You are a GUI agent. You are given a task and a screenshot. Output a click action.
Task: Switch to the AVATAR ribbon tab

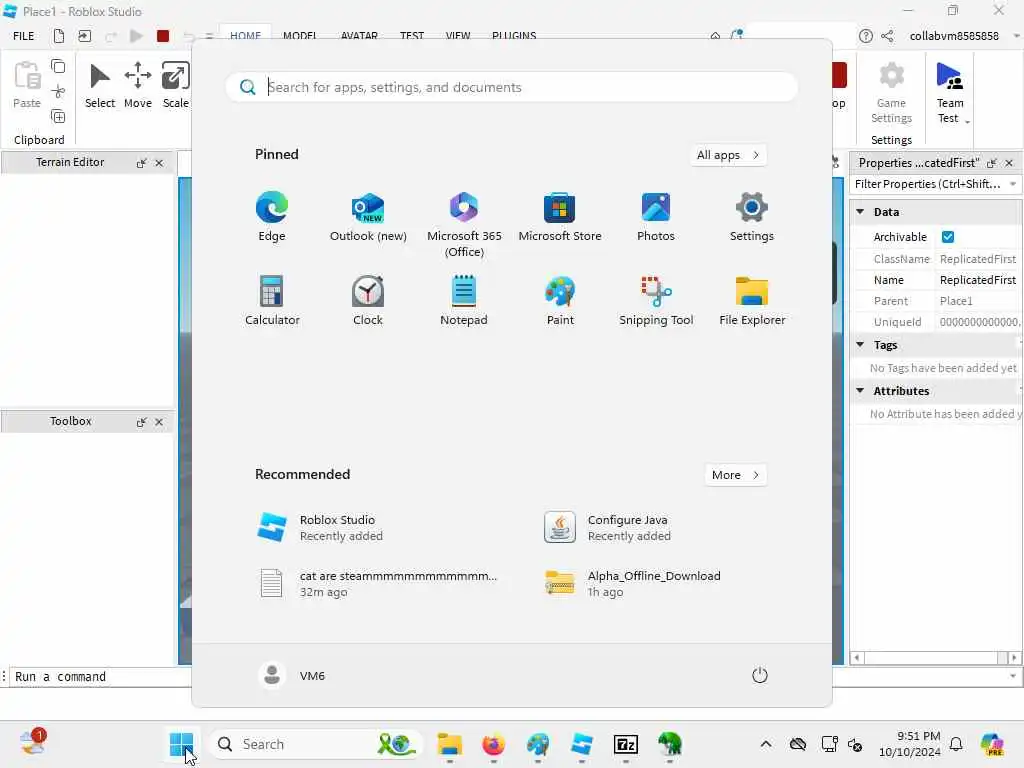click(359, 36)
